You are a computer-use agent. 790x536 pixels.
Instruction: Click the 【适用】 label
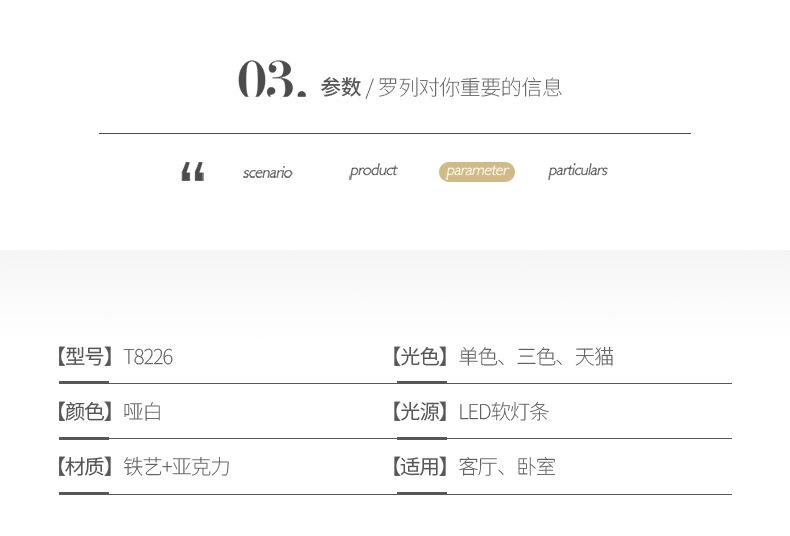[420, 467]
